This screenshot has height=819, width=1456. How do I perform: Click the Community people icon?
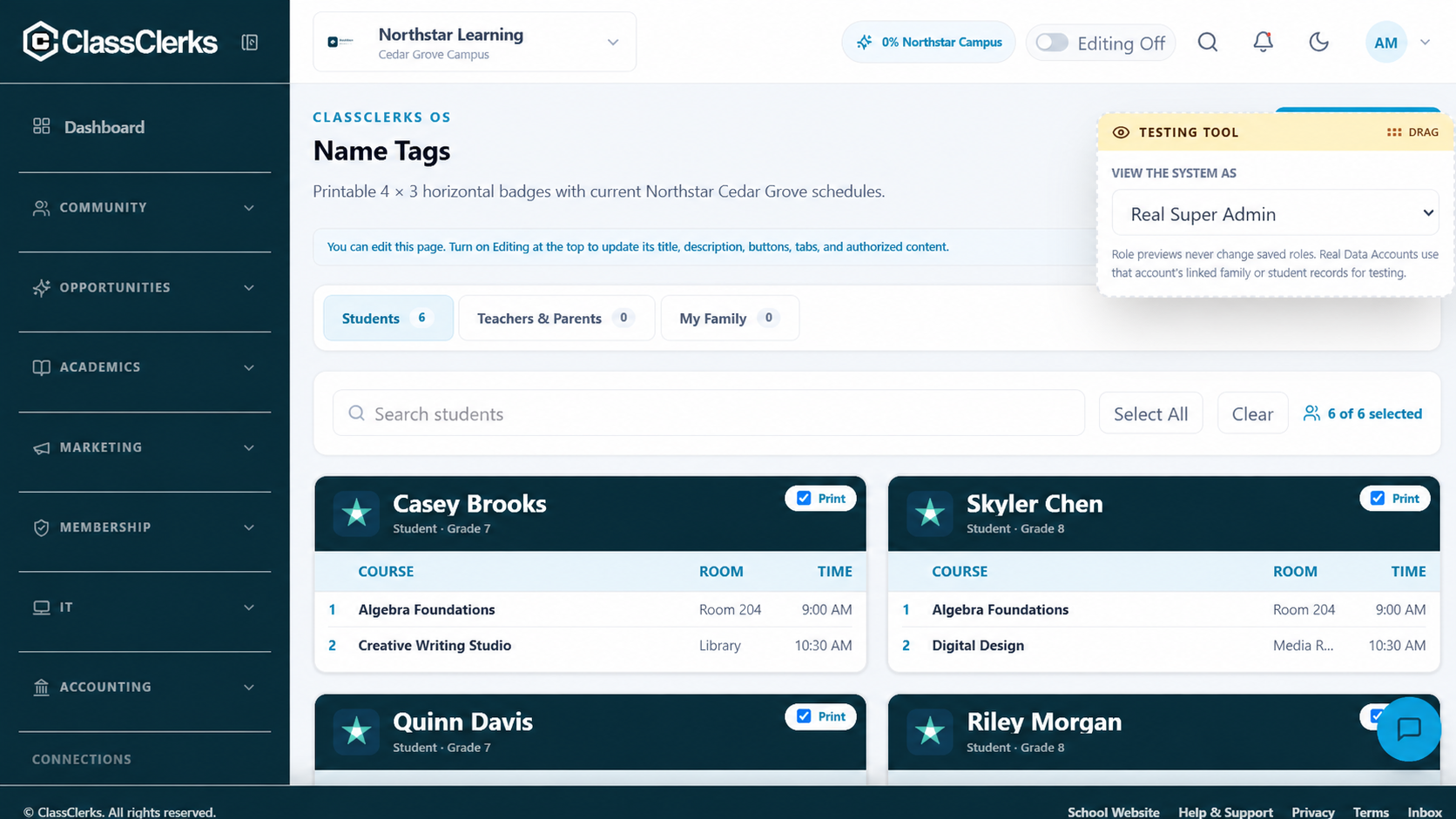41,208
